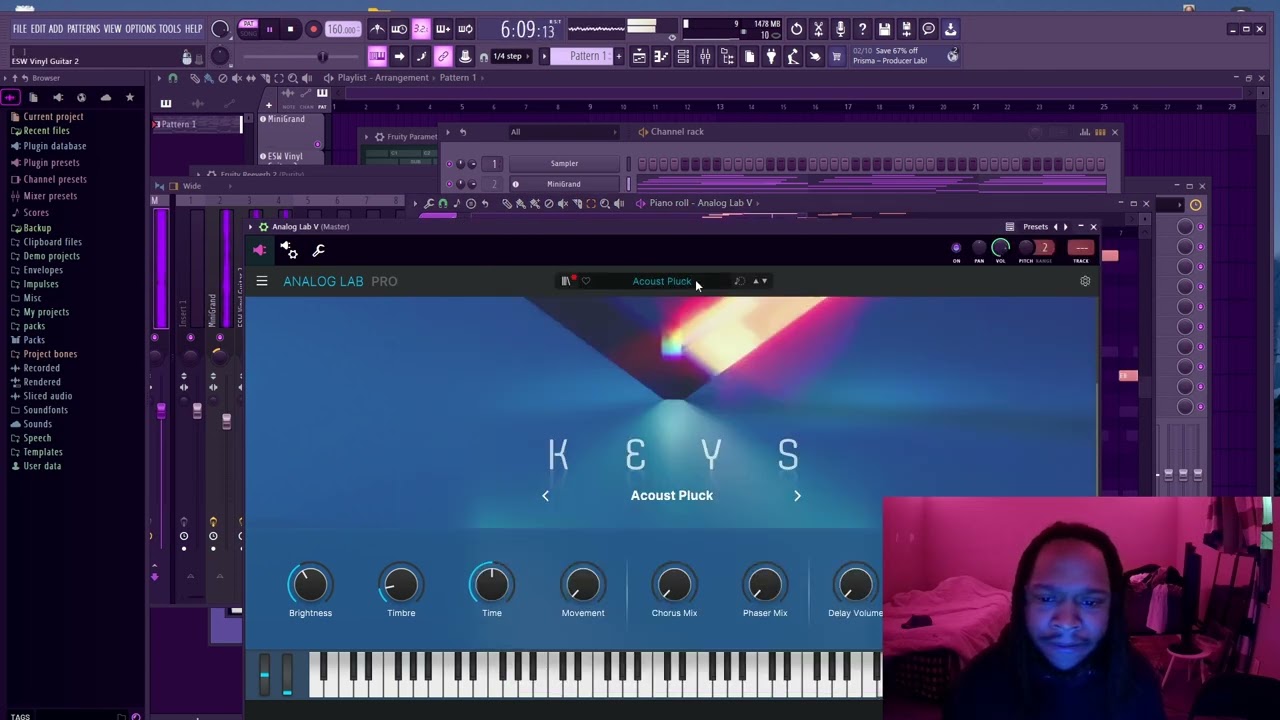1280x720 pixels.
Task: Save the project with the floppy disk icon
Action: point(884,29)
